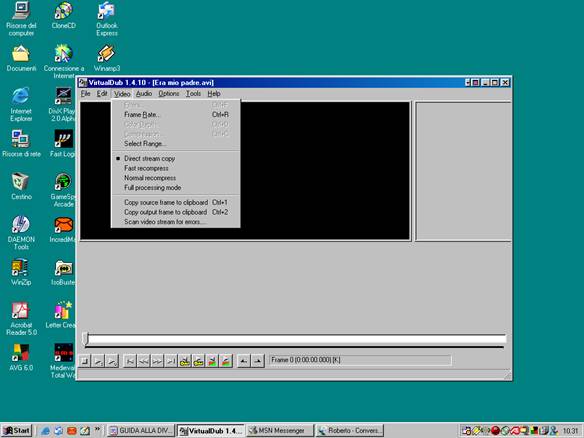Close the open Video menu
Viewport: 584px width, 438px height.
point(122,93)
